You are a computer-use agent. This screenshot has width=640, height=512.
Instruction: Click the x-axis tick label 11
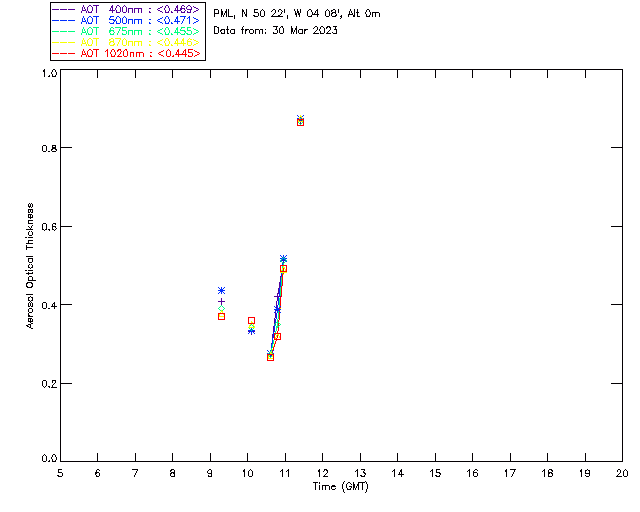(285, 473)
